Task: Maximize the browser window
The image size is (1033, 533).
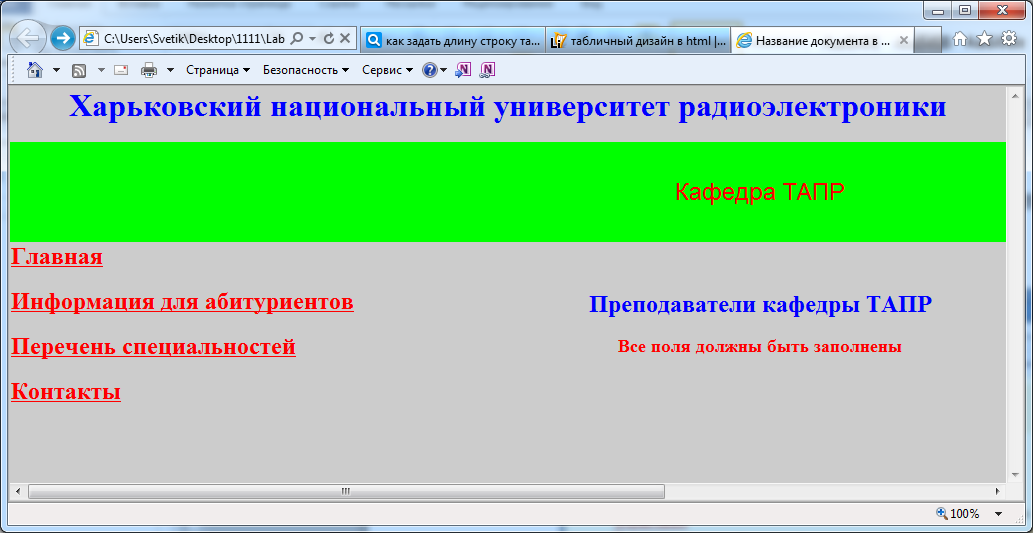Action: (965, 10)
